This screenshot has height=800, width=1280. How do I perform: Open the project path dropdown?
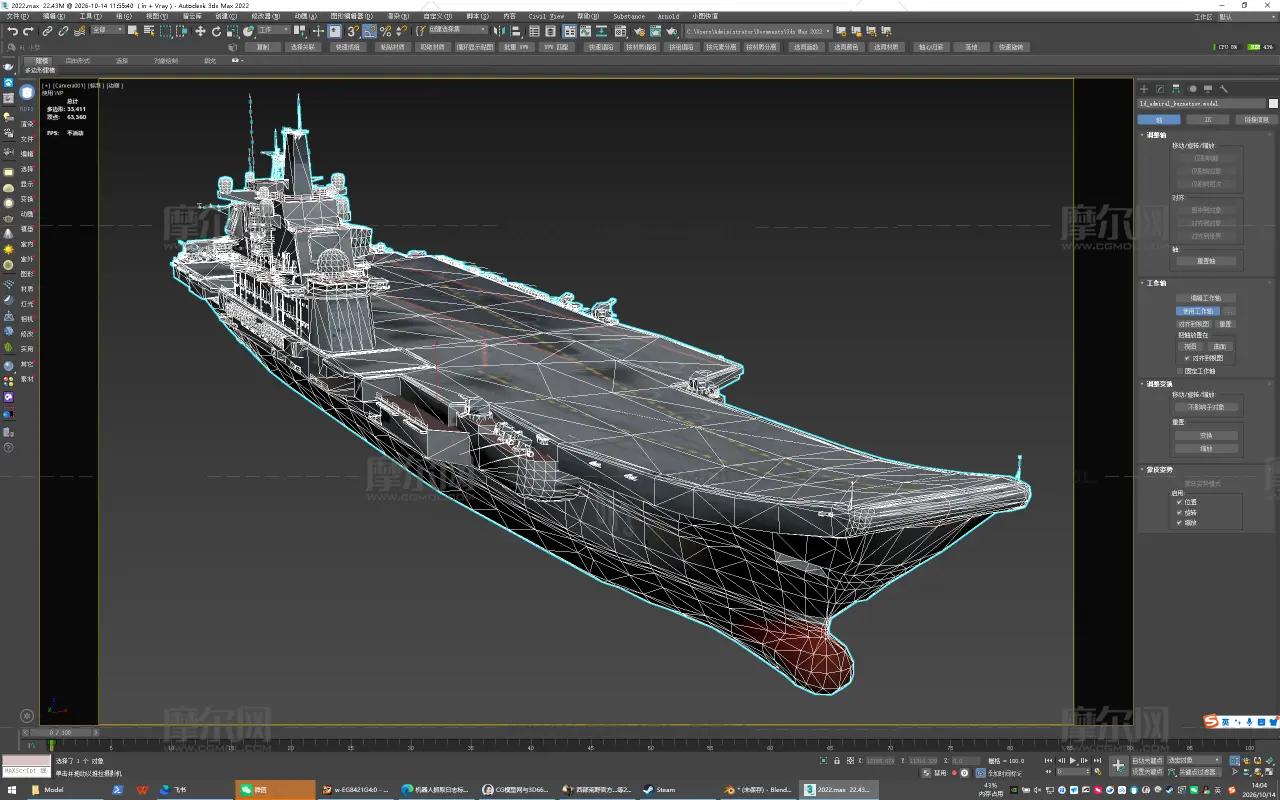(x=757, y=31)
